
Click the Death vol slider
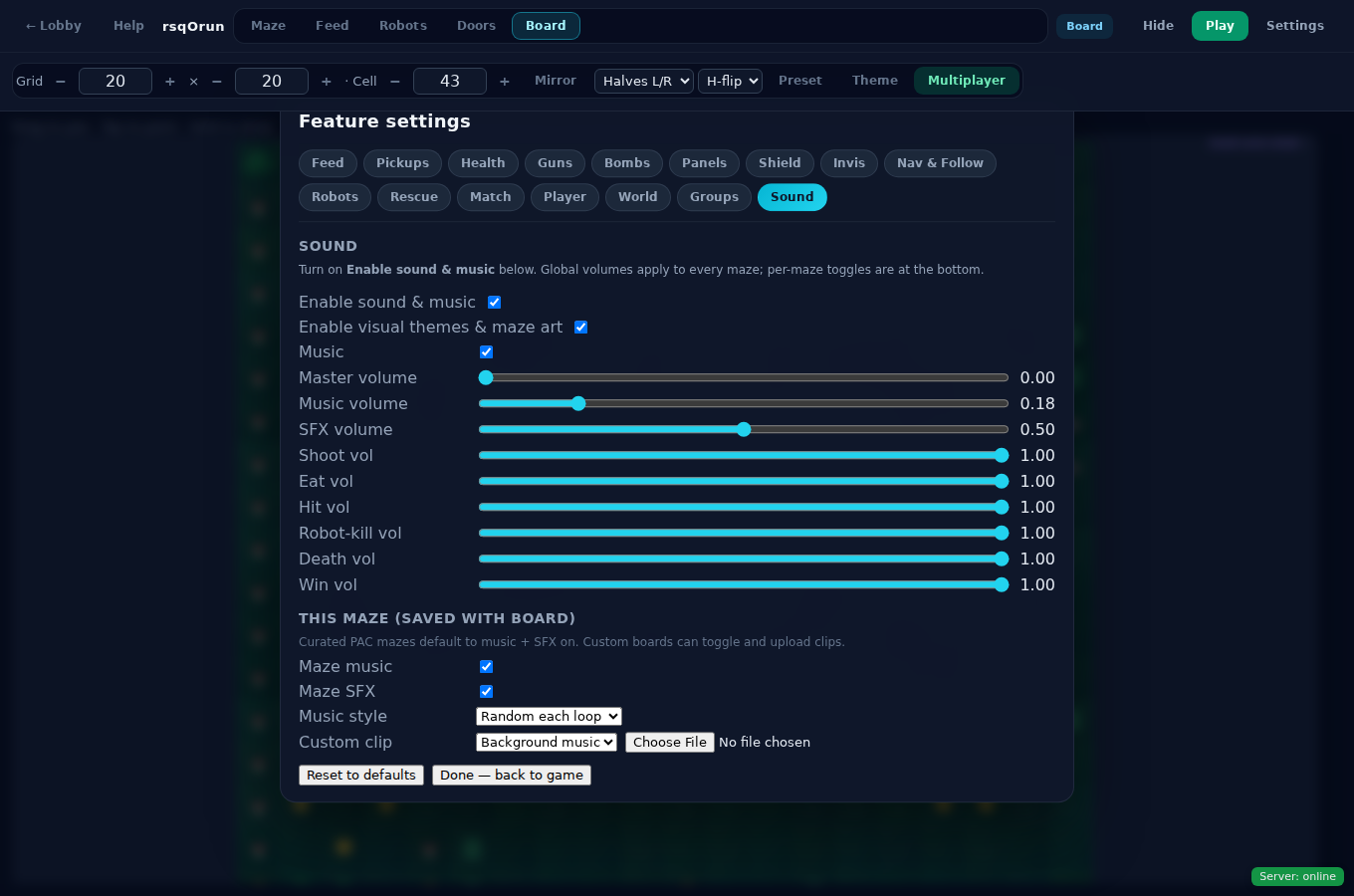(744, 559)
